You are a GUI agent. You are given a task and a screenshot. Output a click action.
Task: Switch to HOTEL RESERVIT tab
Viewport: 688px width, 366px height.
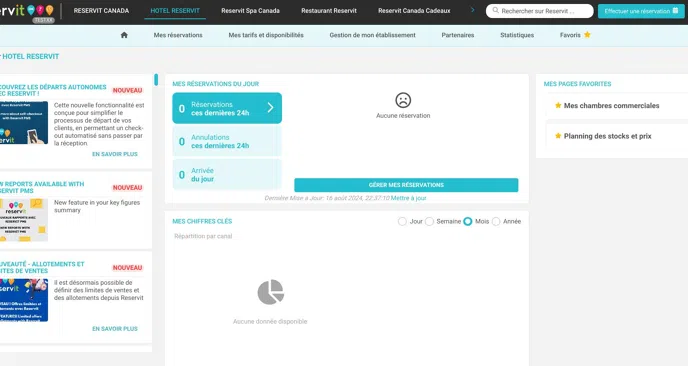(x=175, y=11)
